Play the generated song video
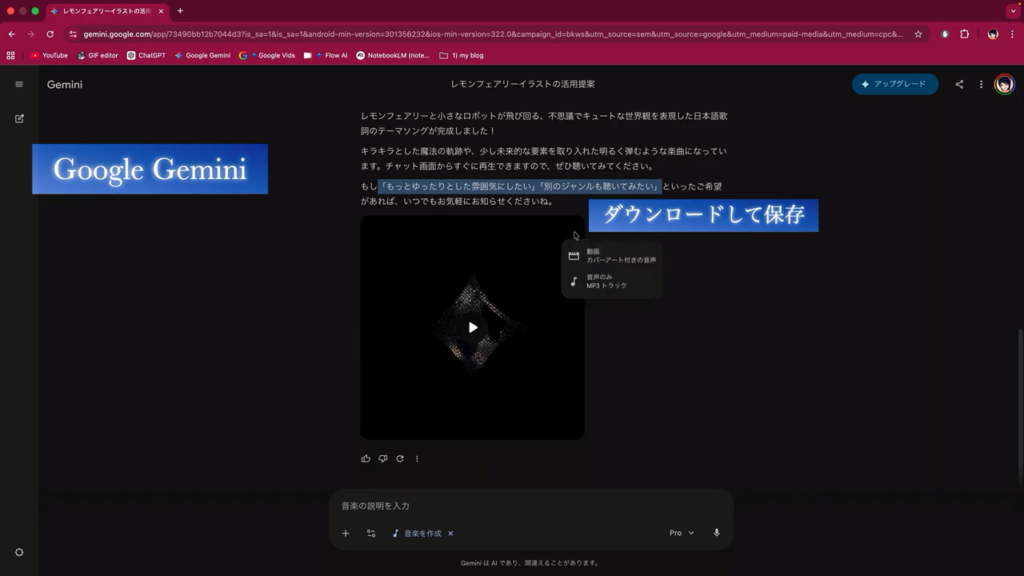The image size is (1024, 576). 472,327
